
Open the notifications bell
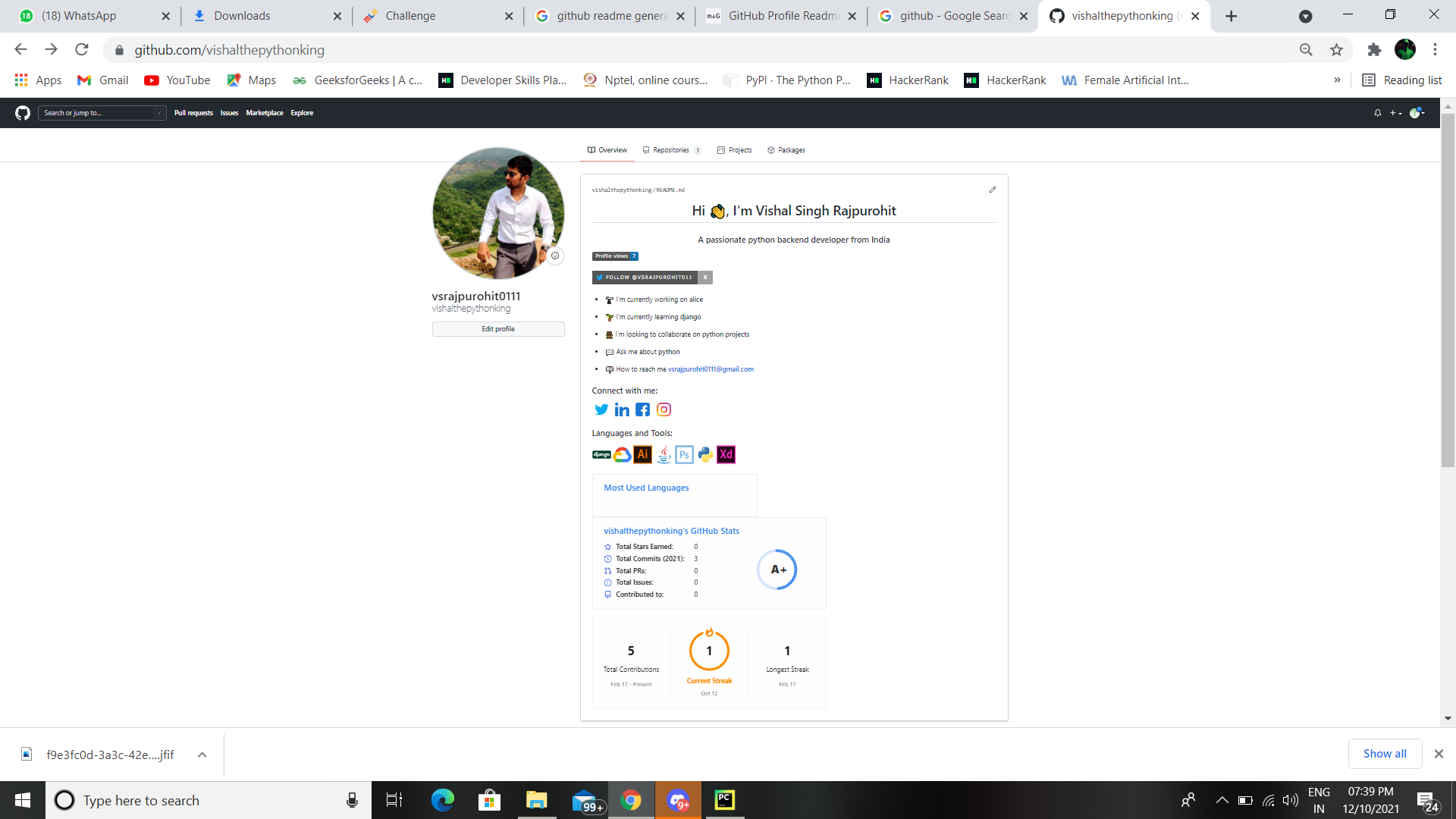(x=1378, y=113)
